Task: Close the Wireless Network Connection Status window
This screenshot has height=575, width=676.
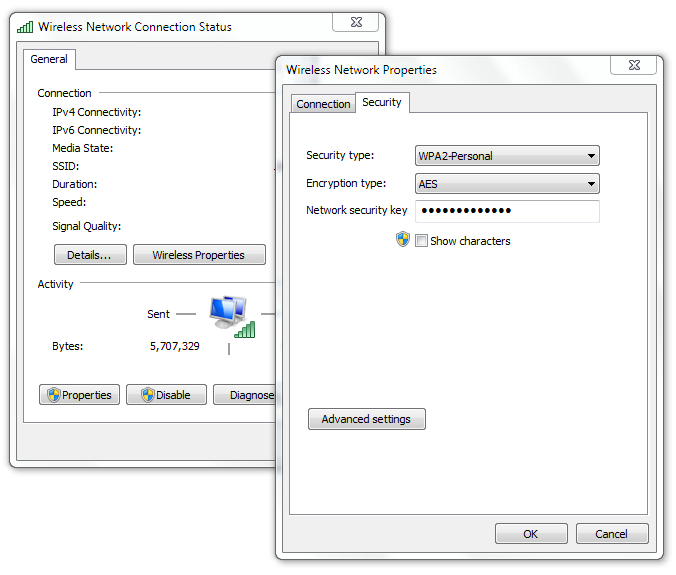Action: click(356, 22)
